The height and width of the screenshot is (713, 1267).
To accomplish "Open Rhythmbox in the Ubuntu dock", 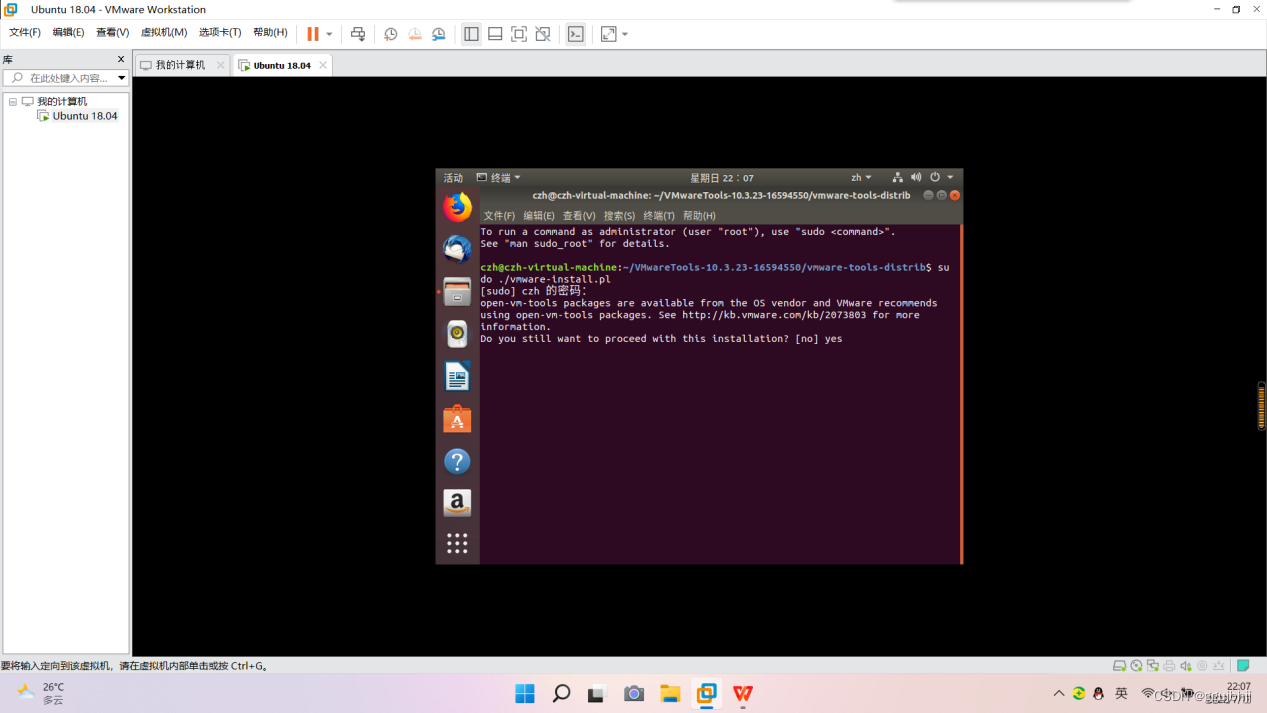I will click(x=457, y=334).
